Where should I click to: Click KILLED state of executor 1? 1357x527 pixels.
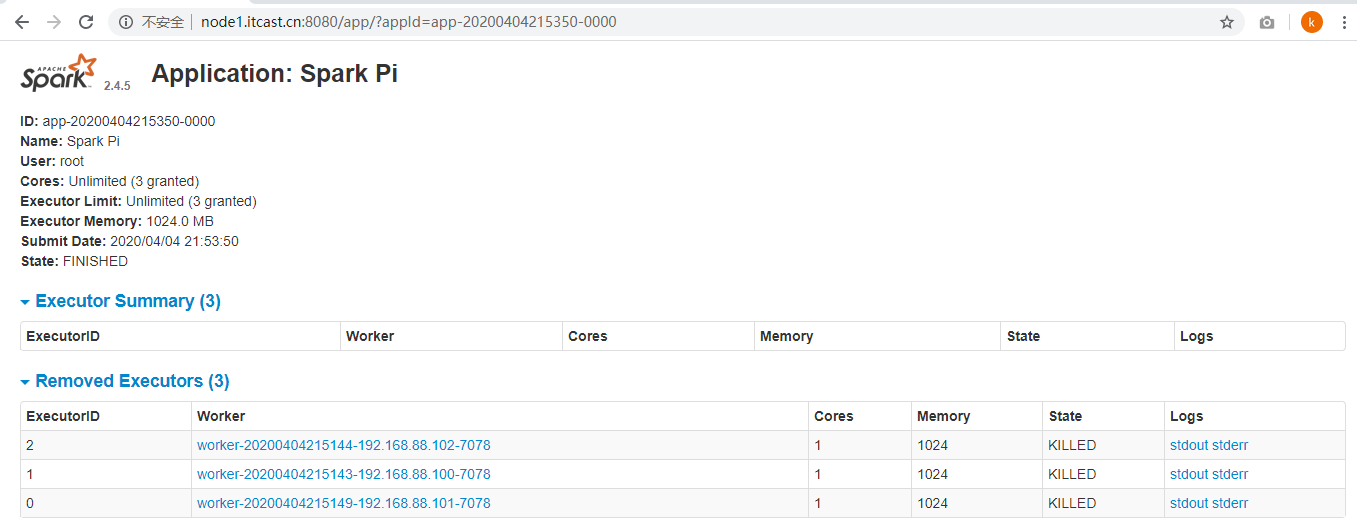point(1072,474)
